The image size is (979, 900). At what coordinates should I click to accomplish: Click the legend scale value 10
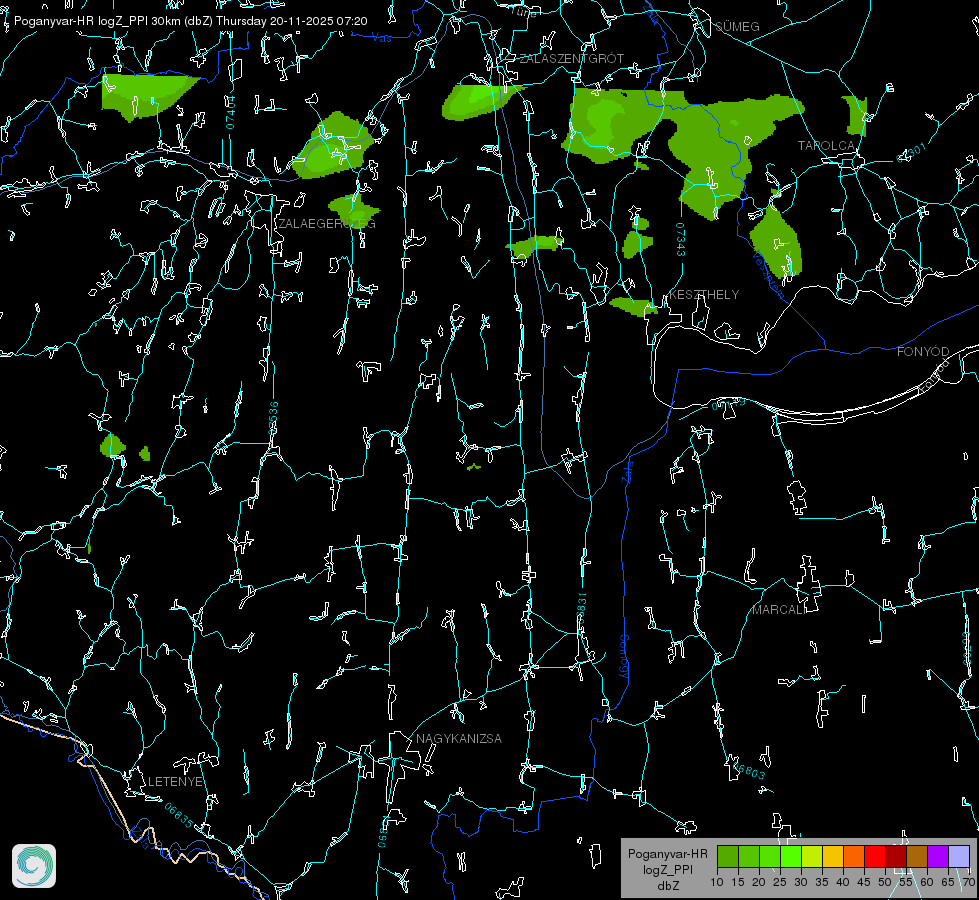point(717,883)
